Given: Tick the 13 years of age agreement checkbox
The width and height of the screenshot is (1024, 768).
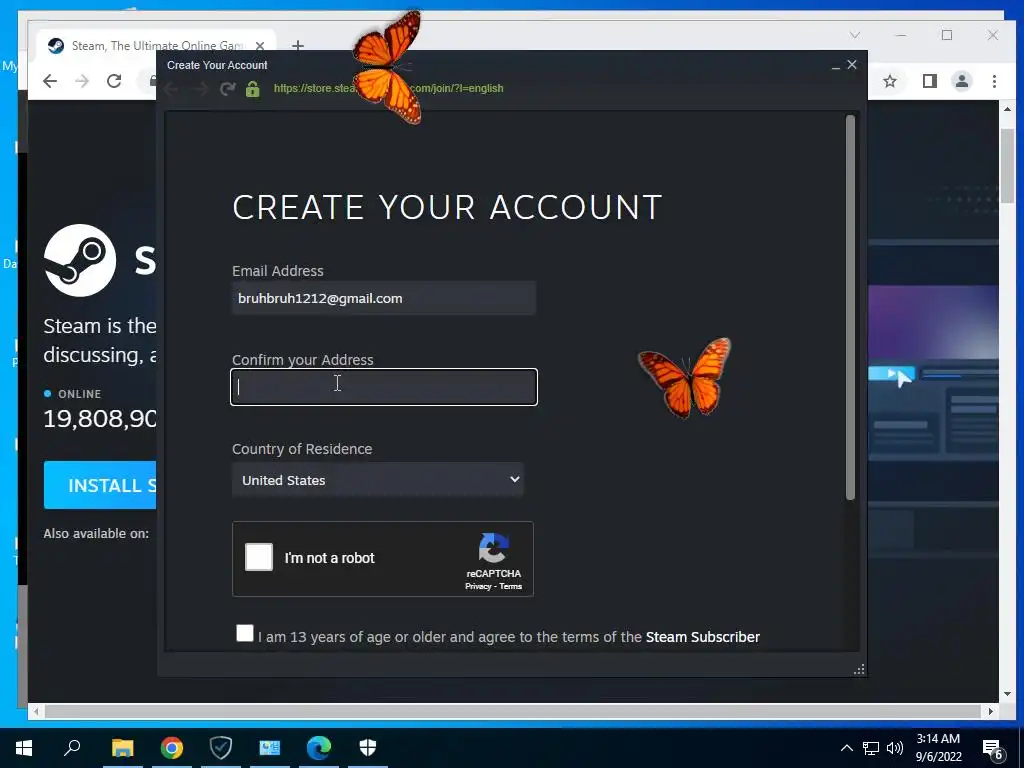Looking at the screenshot, I should [245, 633].
